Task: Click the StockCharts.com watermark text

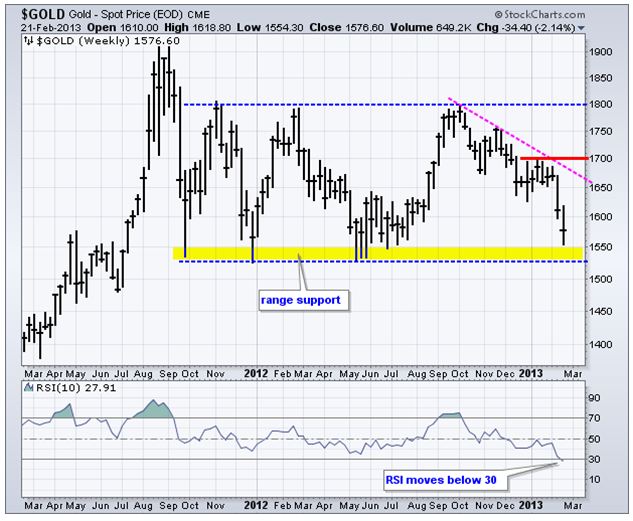Action: click(x=539, y=15)
